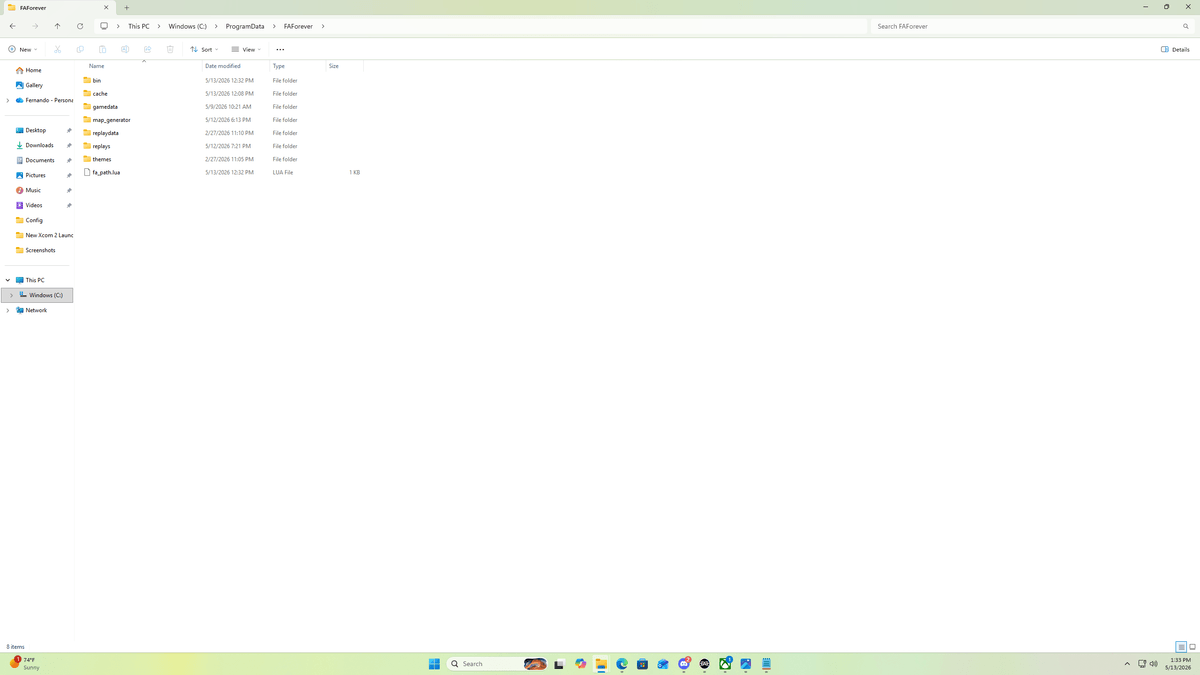Click the Rename icon in toolbar
The image size is (1200, 675).
point(125,49)
